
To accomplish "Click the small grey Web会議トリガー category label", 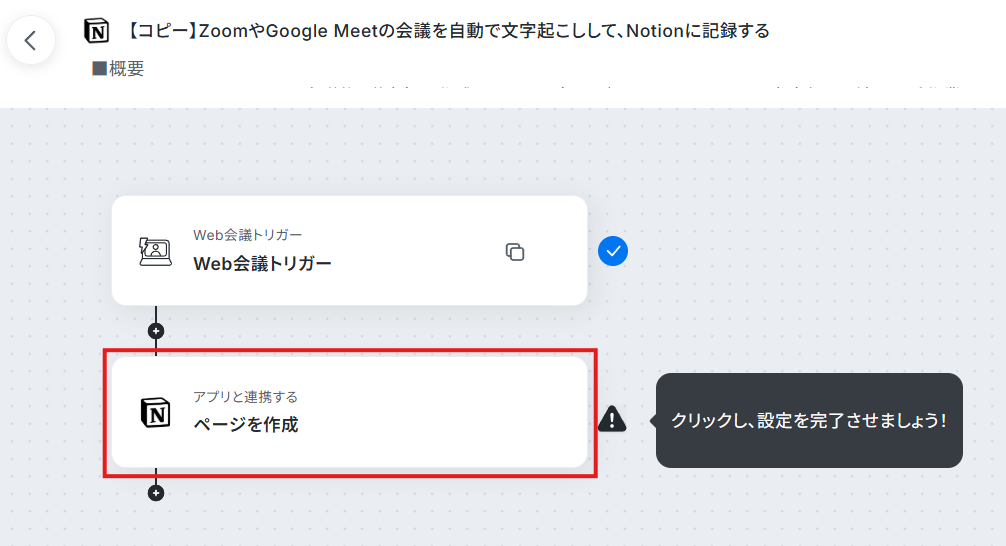I will [247, 235].
